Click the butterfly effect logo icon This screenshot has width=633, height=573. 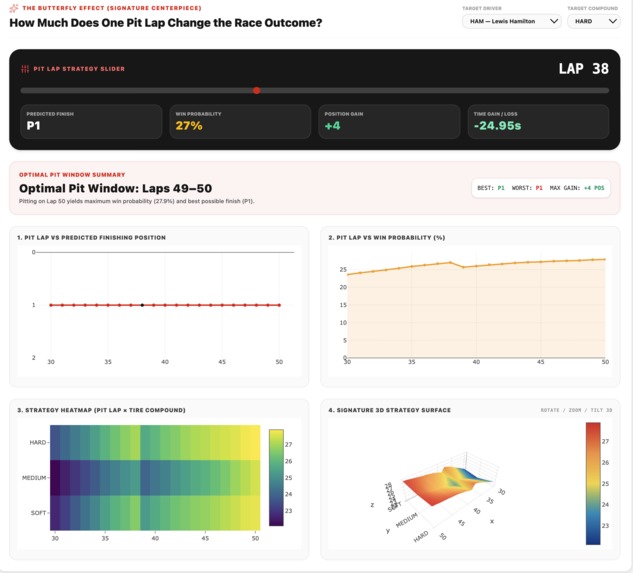pyautogui.click(x=14, y=8)
